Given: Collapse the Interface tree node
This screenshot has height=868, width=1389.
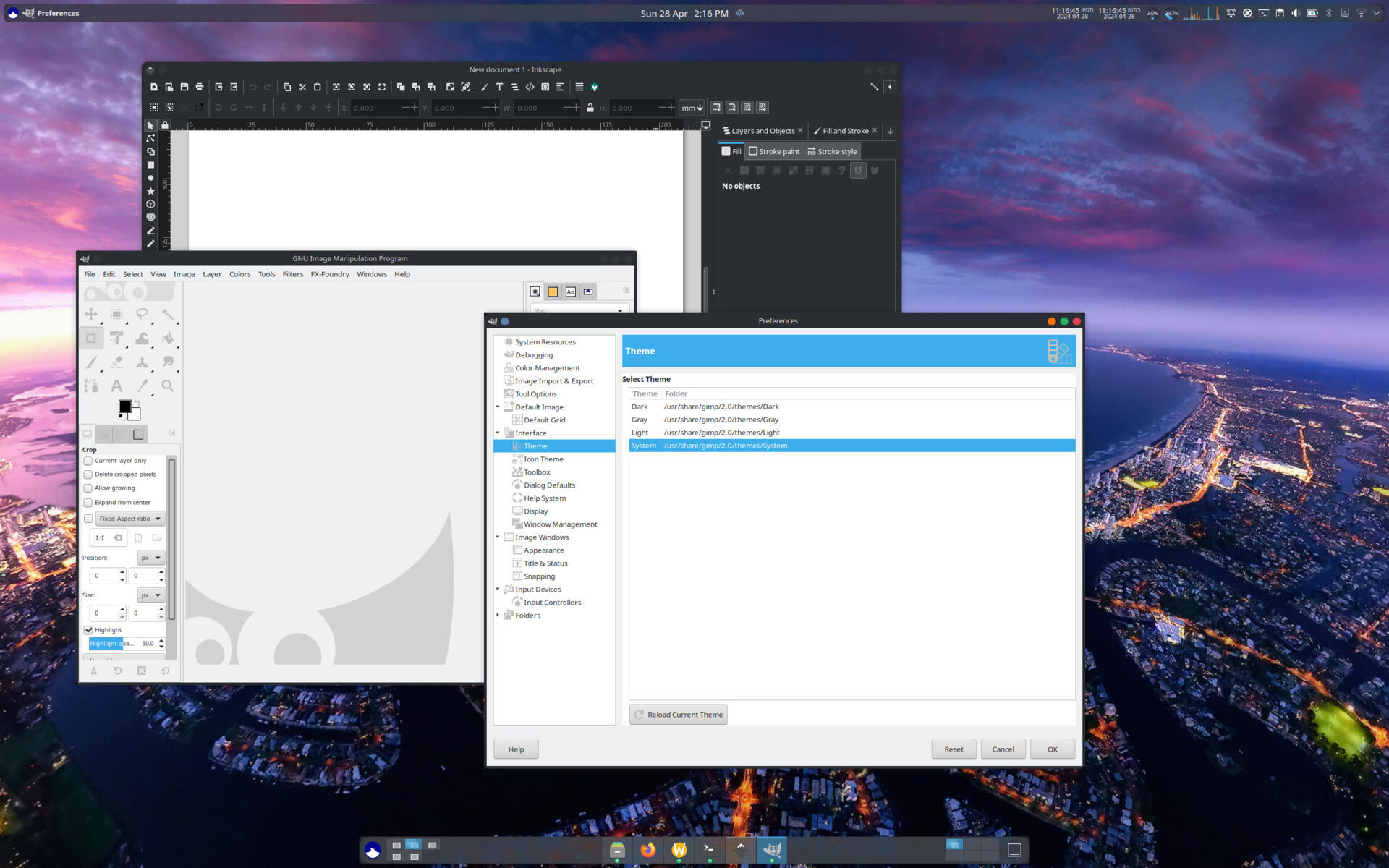Looking at the screenshot, I should (498, 433).
